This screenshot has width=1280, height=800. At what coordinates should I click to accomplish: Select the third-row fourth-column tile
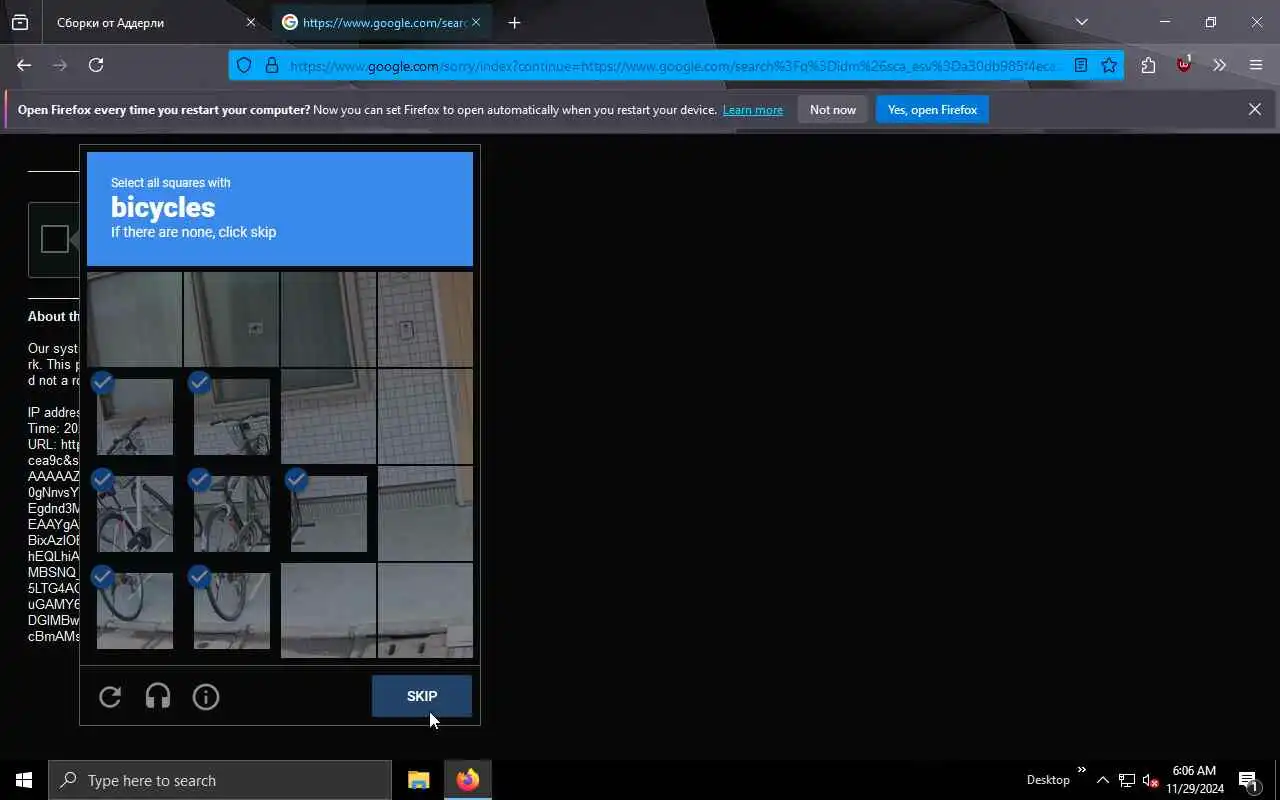pos(426,513)
